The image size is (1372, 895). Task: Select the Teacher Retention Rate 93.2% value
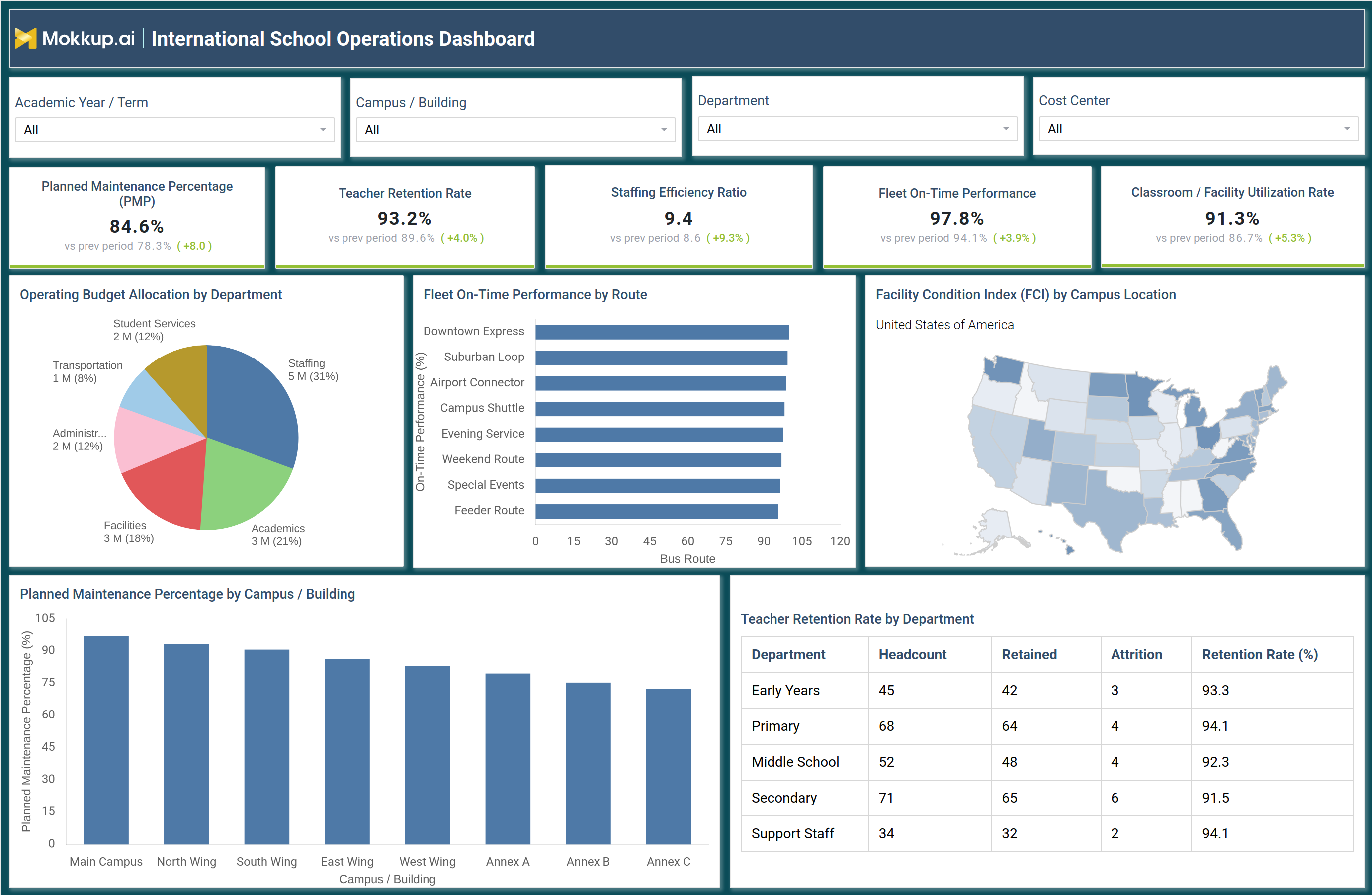405,219
